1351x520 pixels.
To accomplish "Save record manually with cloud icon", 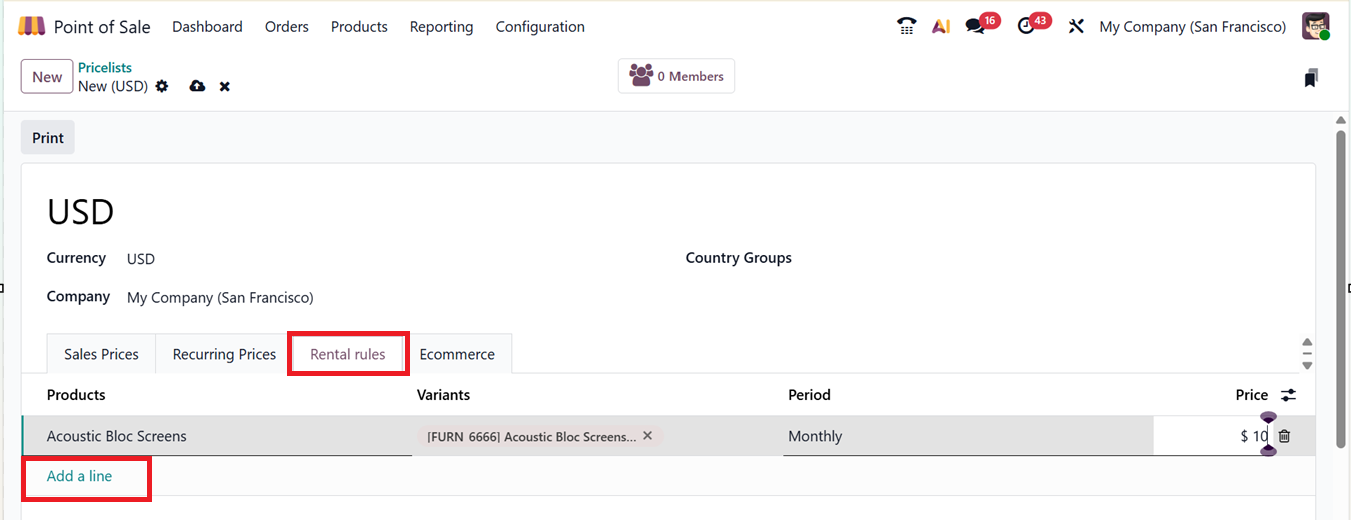I will click(x=197, y=87).
